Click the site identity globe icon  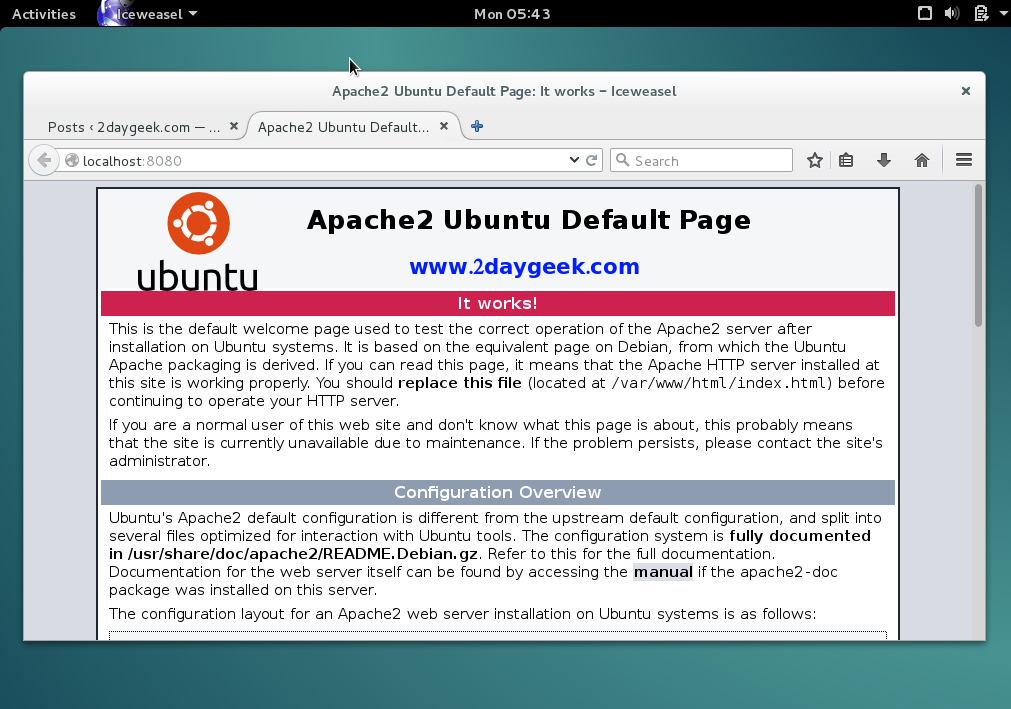(72, 160)
